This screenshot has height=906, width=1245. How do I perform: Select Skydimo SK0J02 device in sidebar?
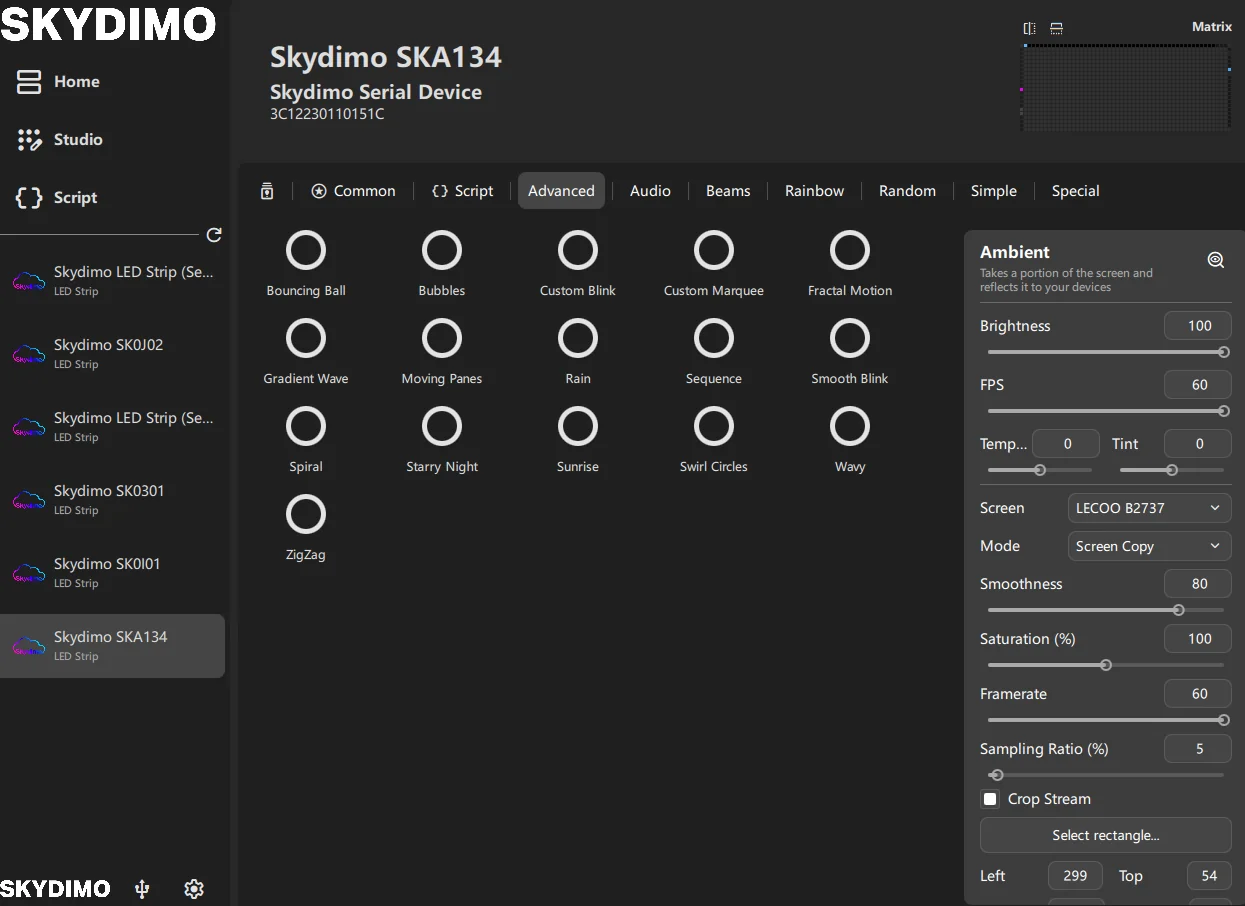108,353
